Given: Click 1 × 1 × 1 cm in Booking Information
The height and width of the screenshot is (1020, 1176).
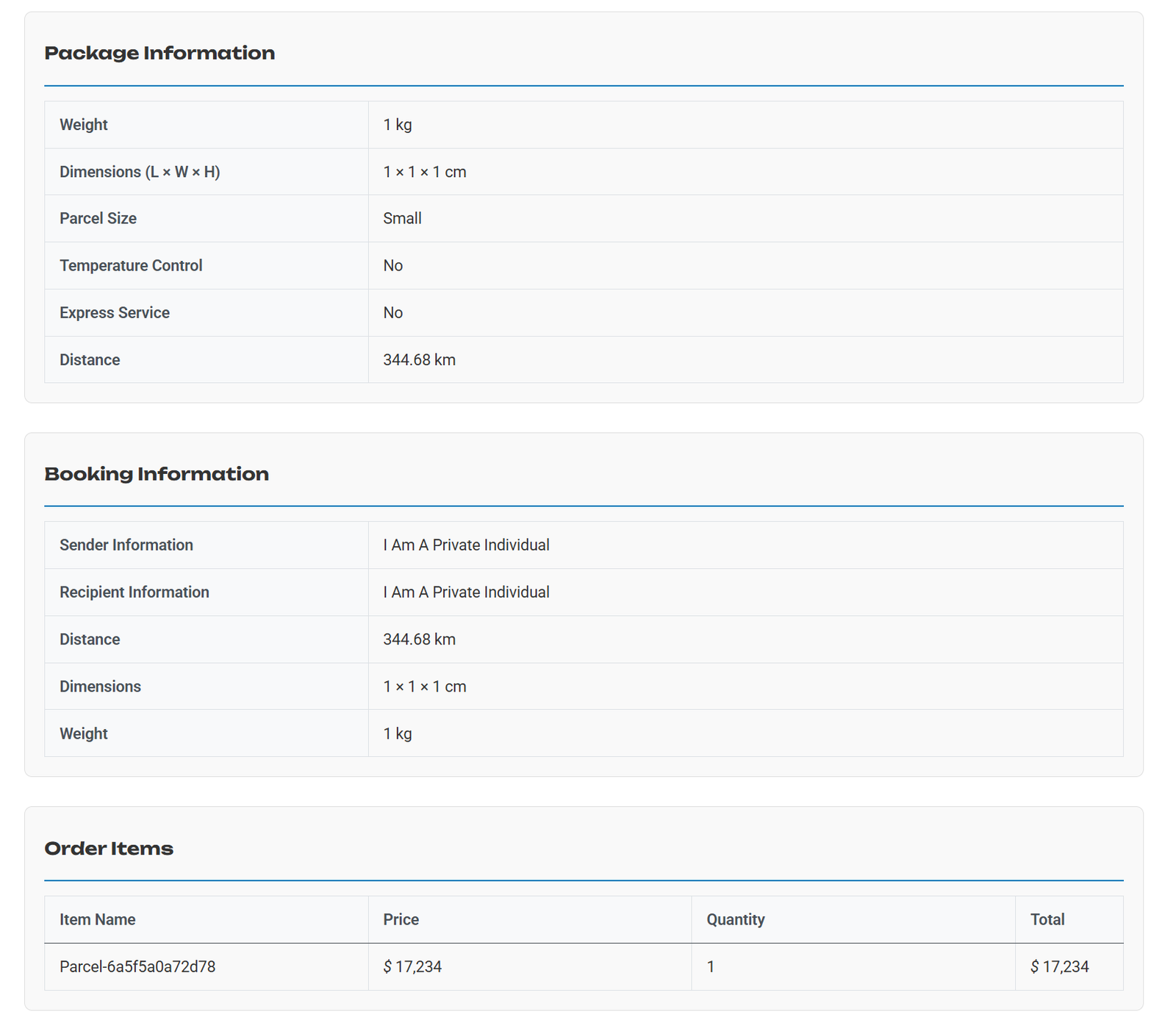Looking at the screenshot, I should tap(425, 686).
